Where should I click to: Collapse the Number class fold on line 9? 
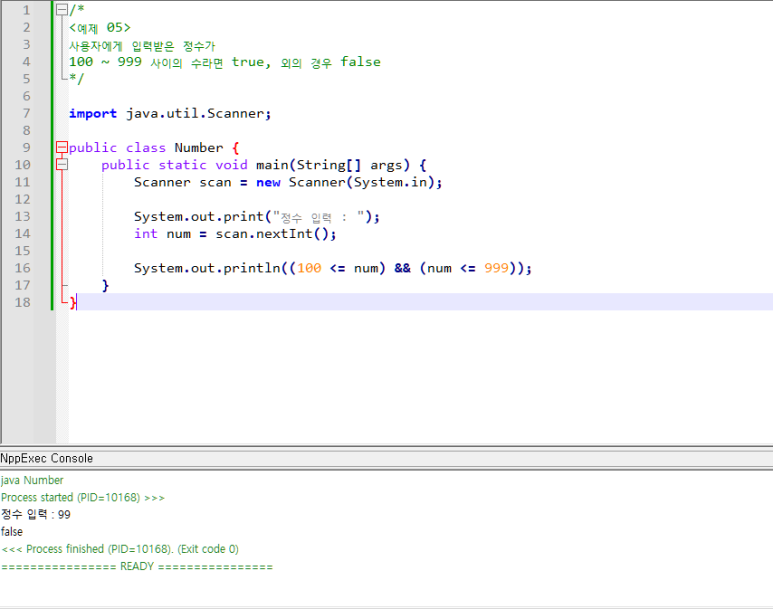(x=62, y=147)
